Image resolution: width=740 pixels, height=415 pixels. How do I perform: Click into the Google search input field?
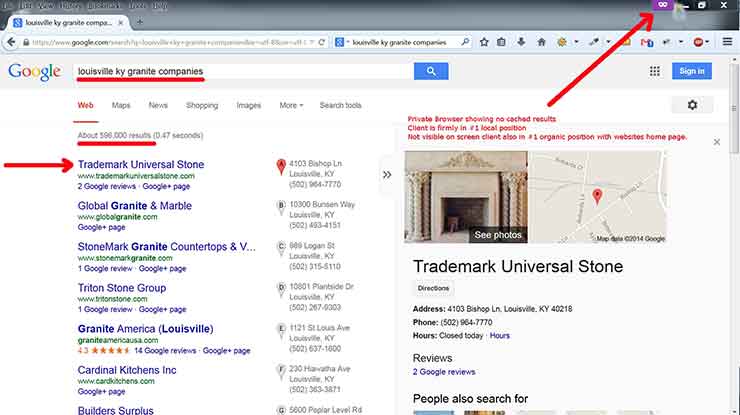point(243,71)
